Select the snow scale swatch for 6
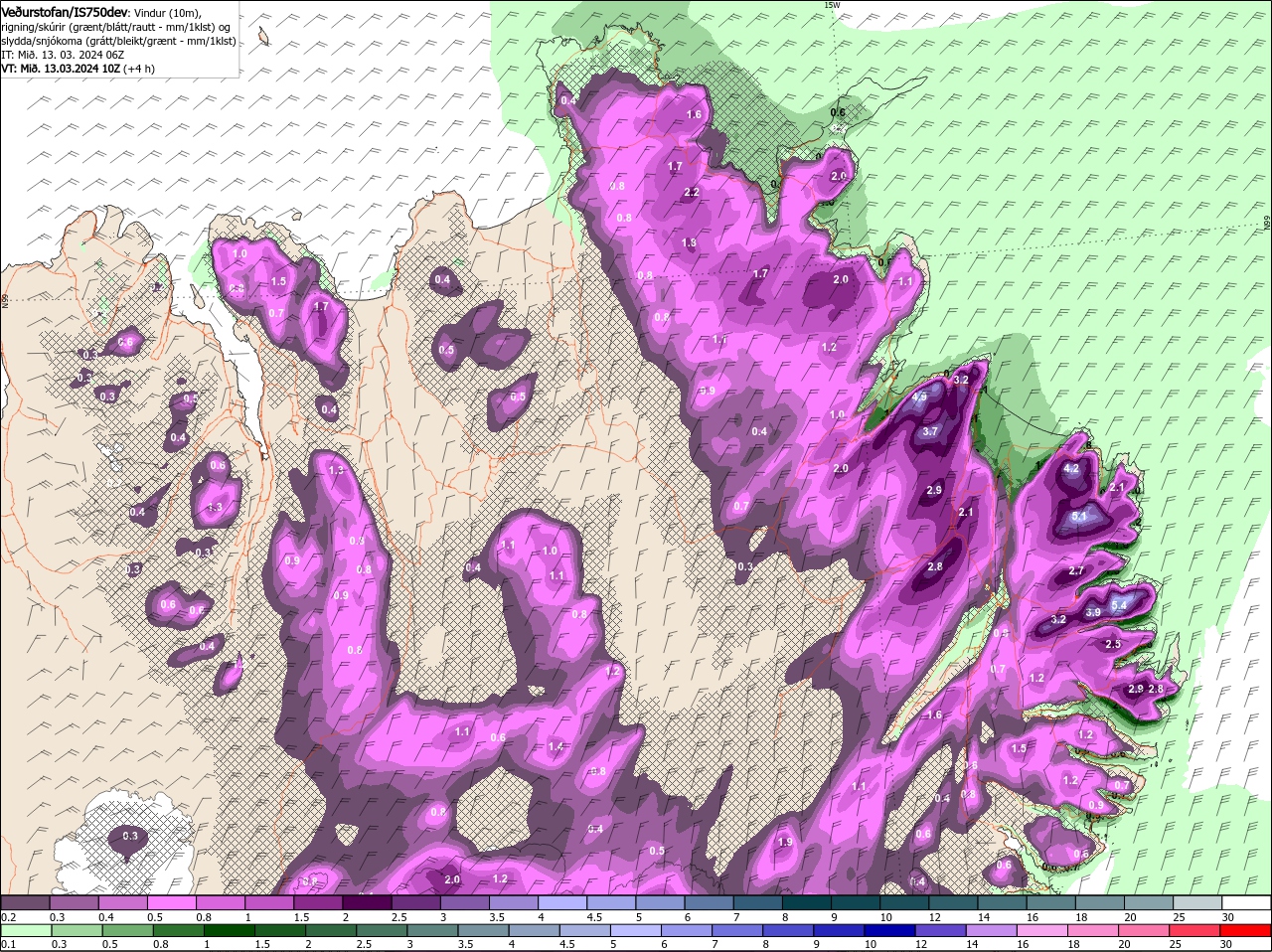Viewport: 1272px width, 952px height. tap(710, 902)
